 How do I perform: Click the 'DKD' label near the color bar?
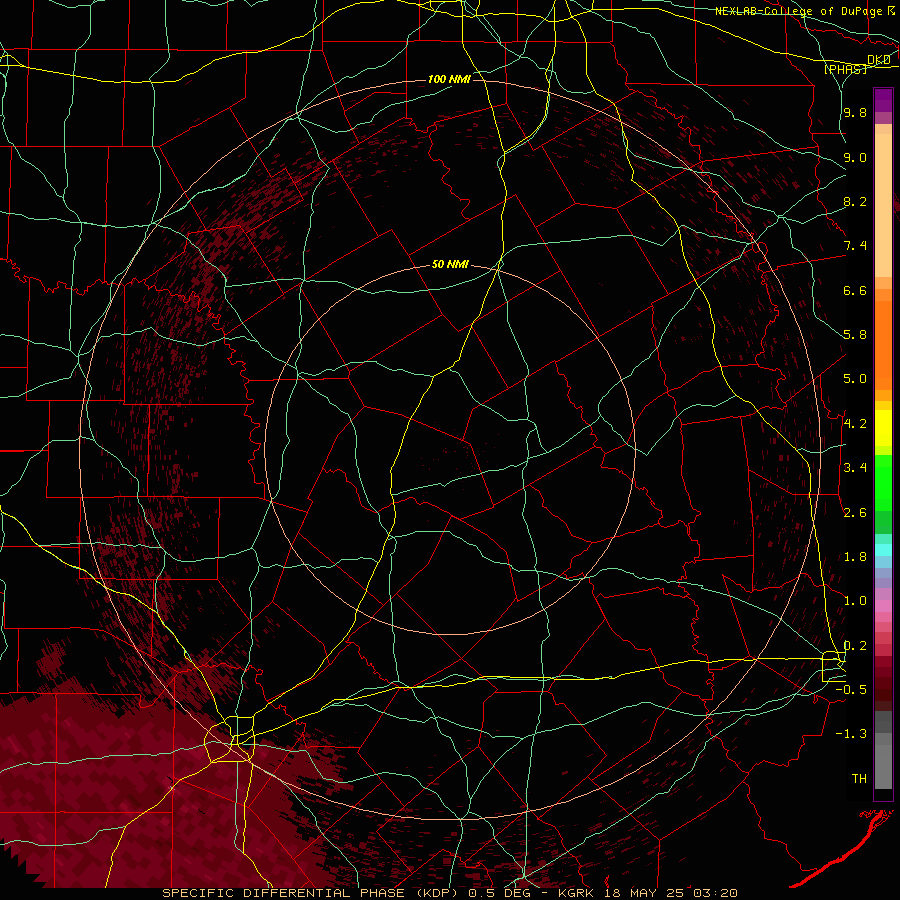tap(879, 60)
